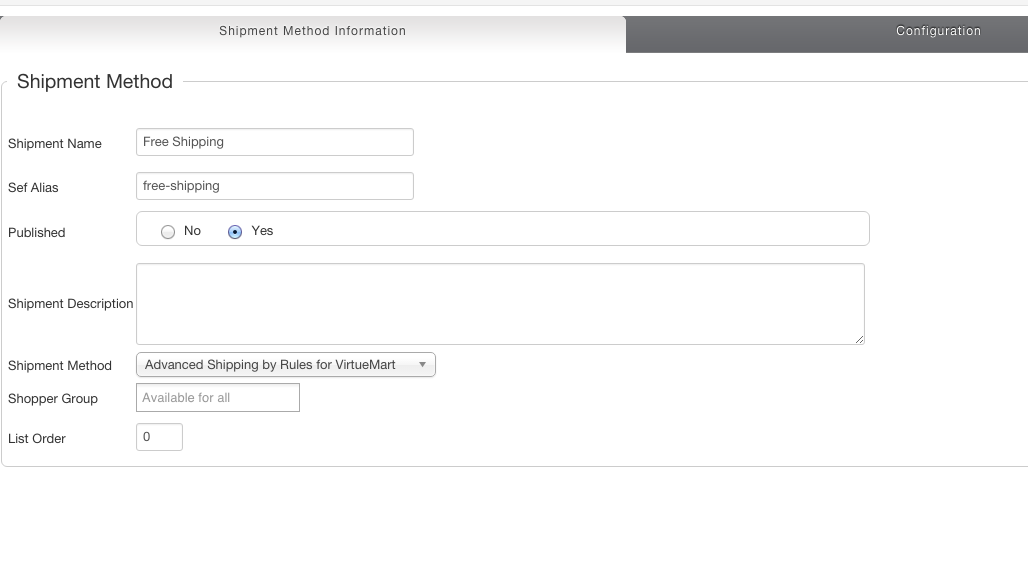Viewport: 1028px width, 574px height.
Task: Switch to Shipment Method Information tab
Action: (x=312, y=31)
